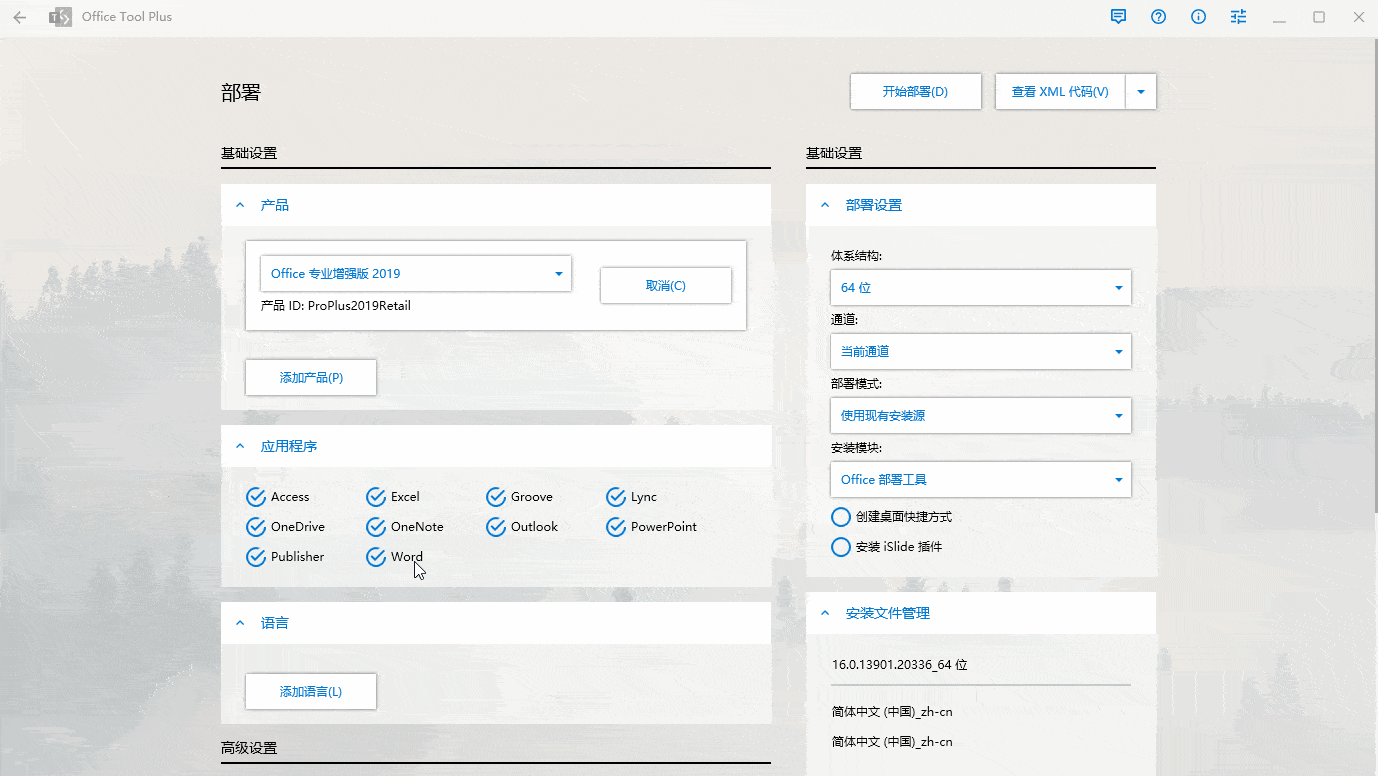1378x776 pixels.
Task: Collapse the 部署设置 section
Action: (825, 205)
